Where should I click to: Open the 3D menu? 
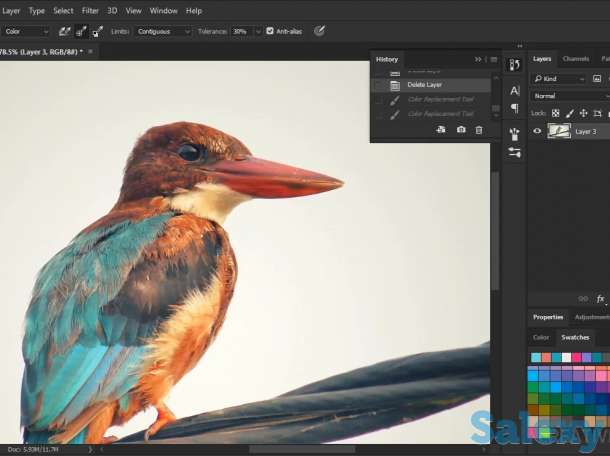112,11
